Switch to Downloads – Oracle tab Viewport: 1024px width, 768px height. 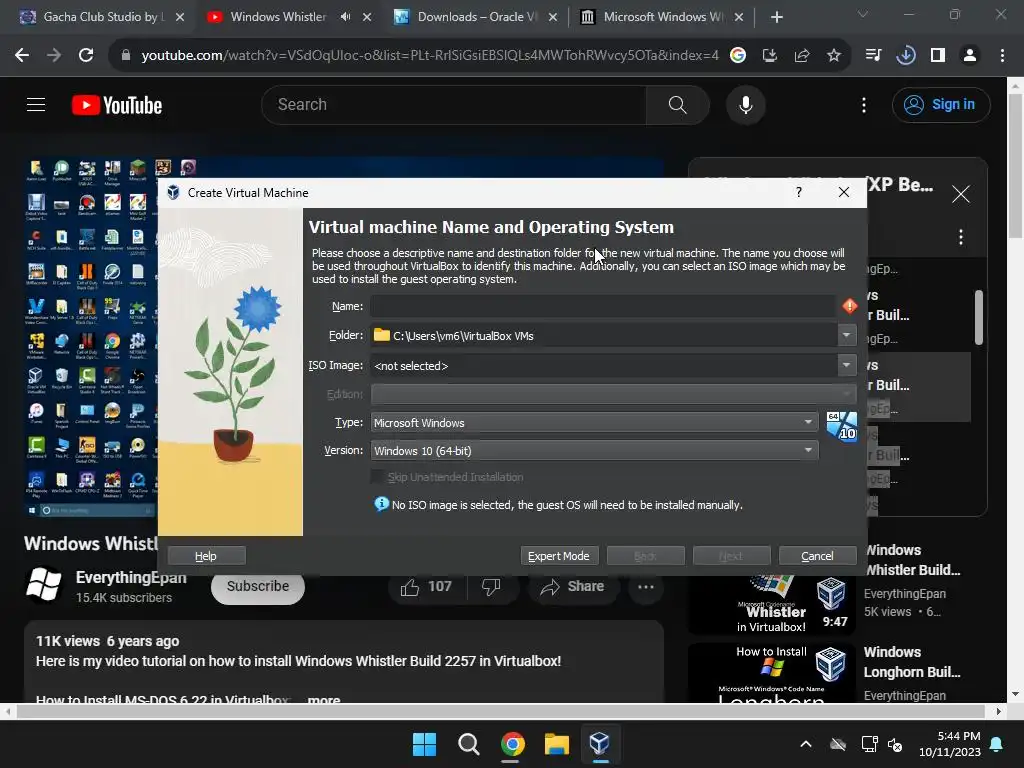coord(475,17)
